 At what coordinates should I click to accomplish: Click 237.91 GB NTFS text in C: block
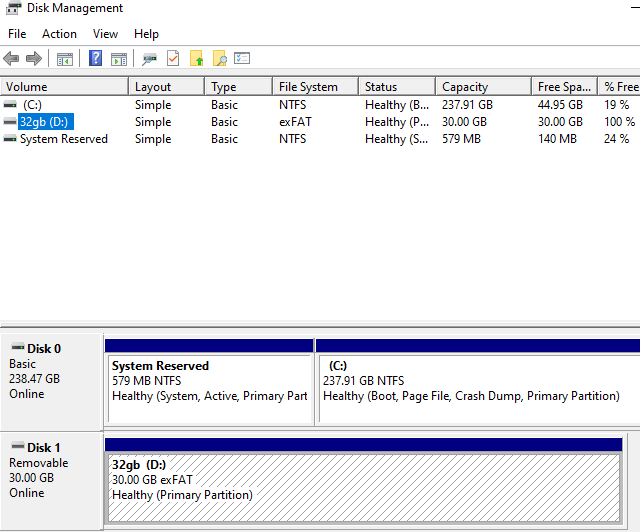tap(364, 381)
